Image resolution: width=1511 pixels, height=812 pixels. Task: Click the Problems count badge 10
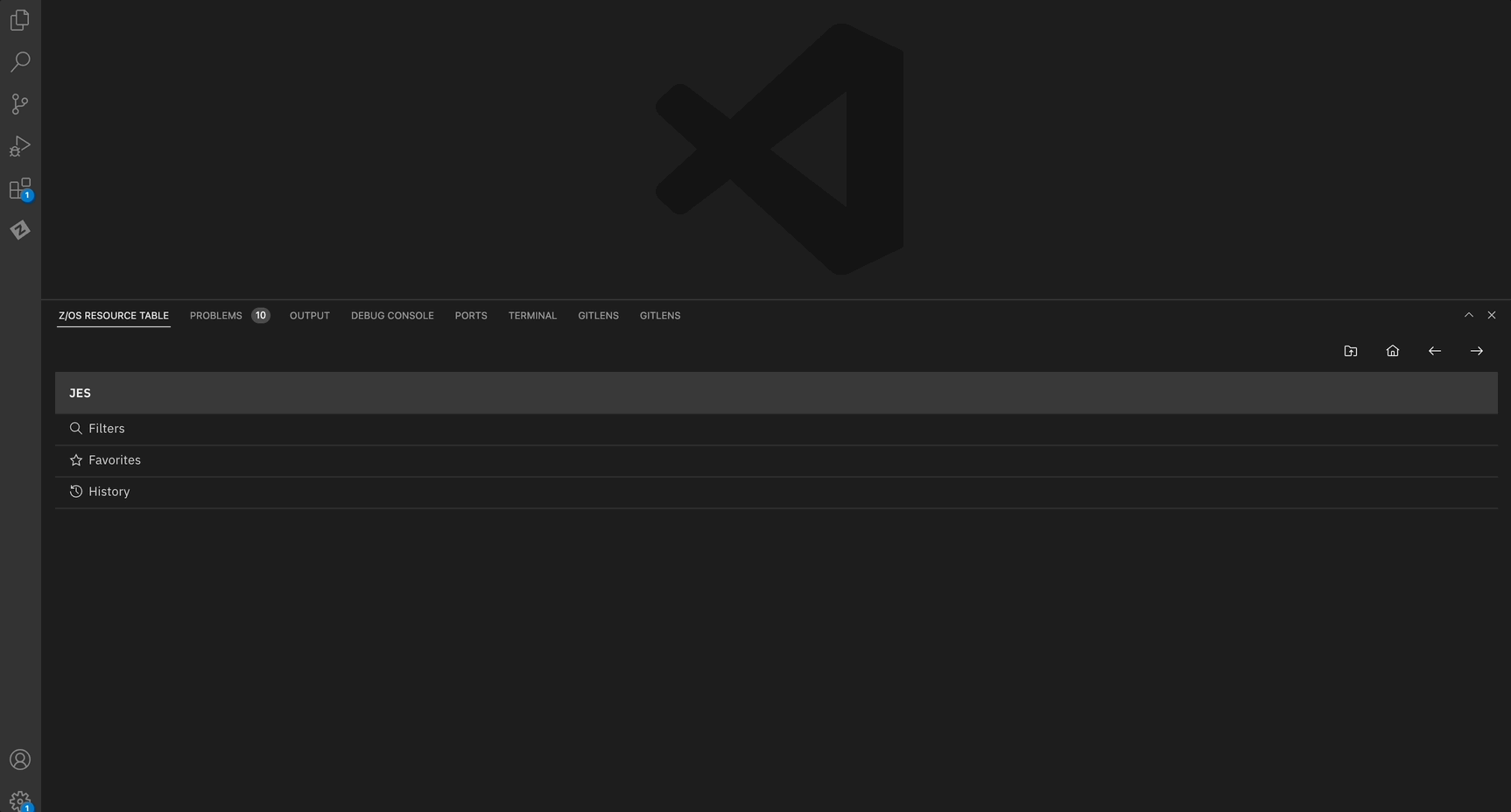[261, 316]
